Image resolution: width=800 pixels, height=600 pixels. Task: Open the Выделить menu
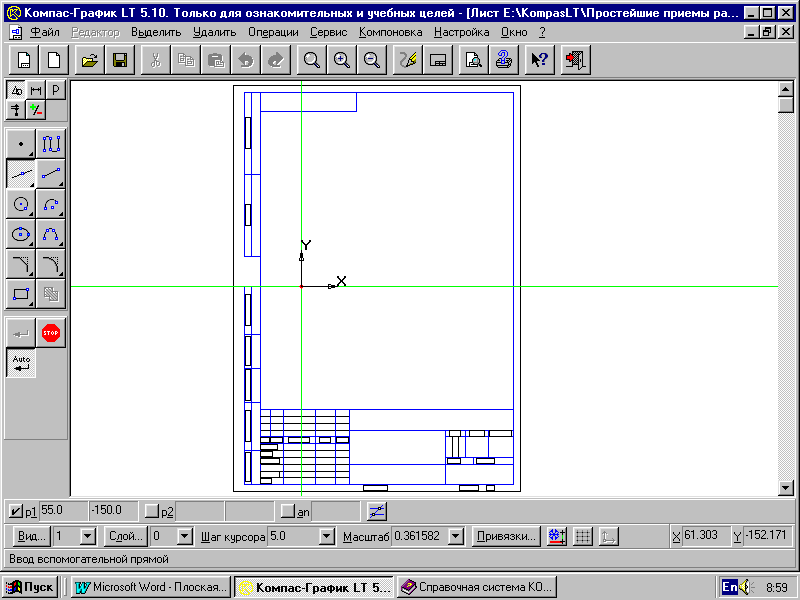point(156,33)
